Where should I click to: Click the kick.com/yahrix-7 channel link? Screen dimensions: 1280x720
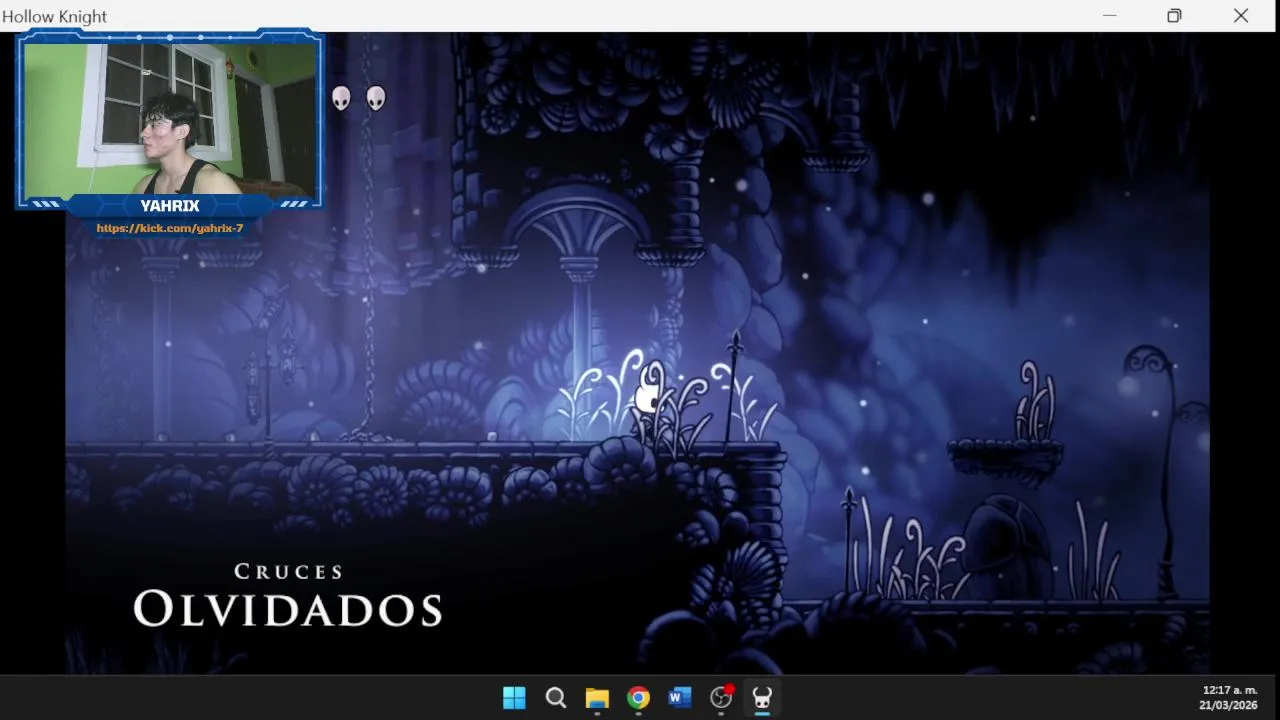click(170, 228)
